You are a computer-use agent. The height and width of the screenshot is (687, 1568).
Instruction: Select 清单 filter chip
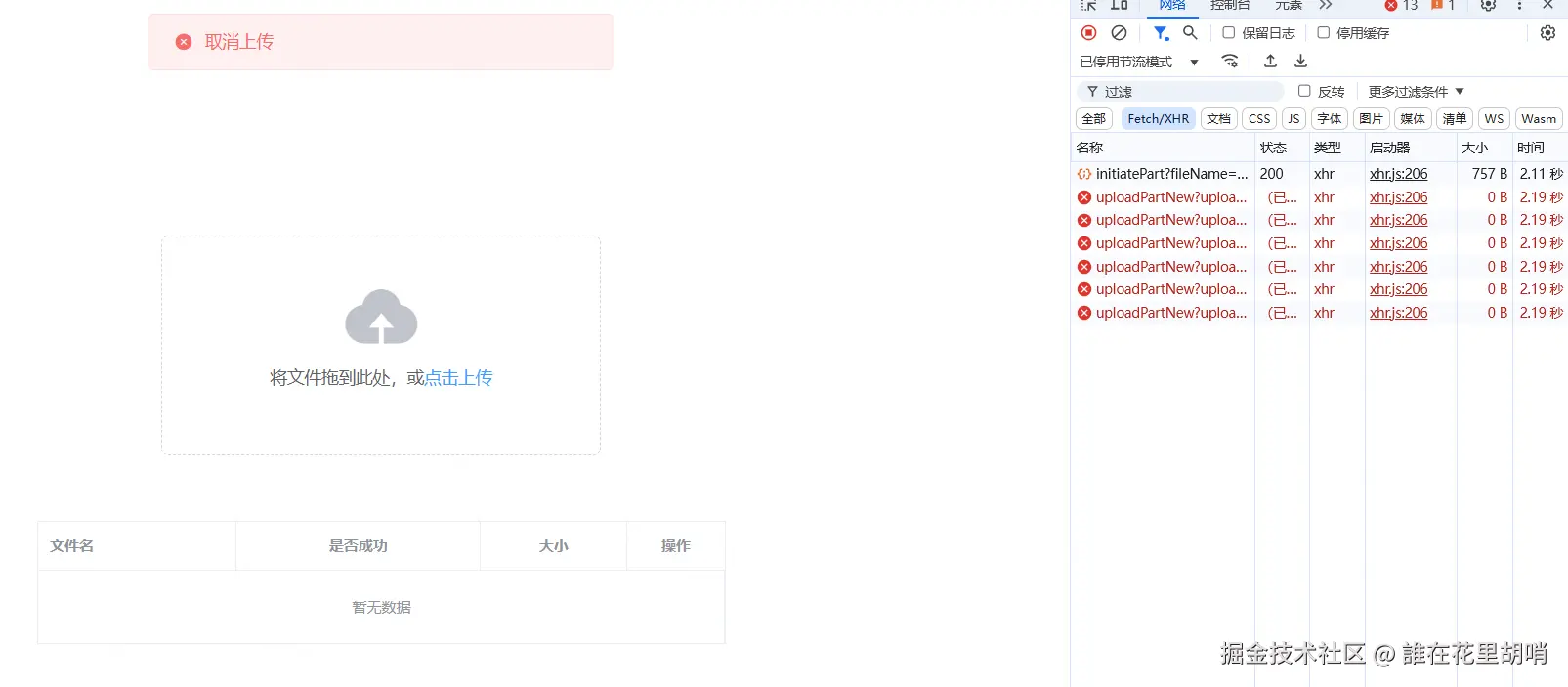[x=1455, y=119]
